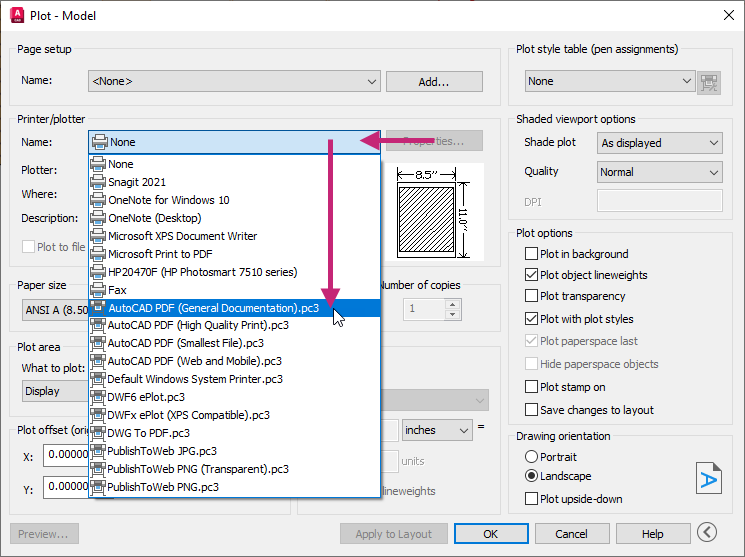Enable Plot upside-down checkbox
This screenshot has width=745, height=557.
[x=531, y=499]
